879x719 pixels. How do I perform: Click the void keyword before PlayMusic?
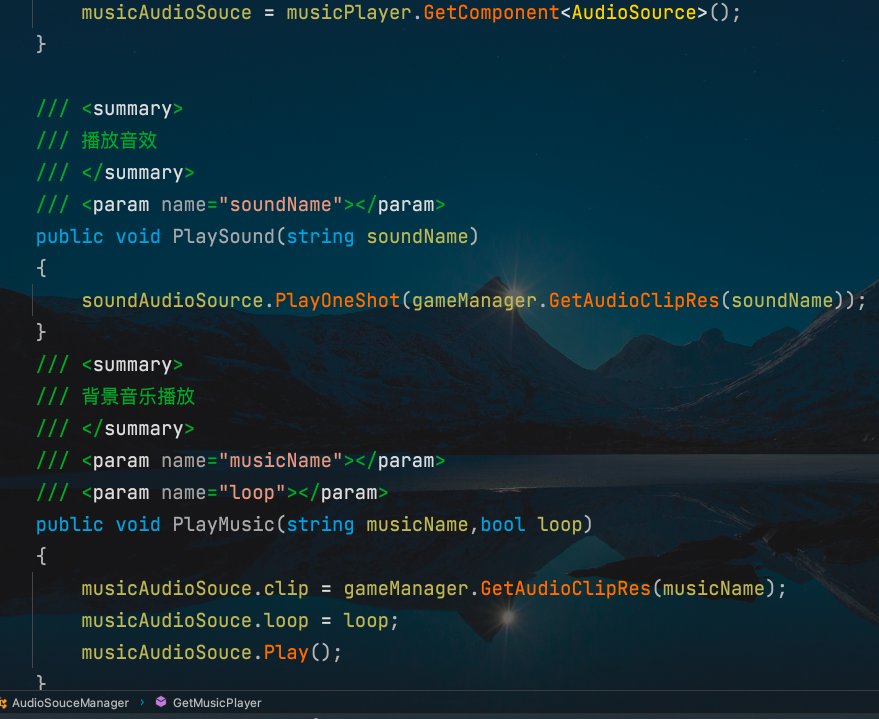[x=138, y=525]
